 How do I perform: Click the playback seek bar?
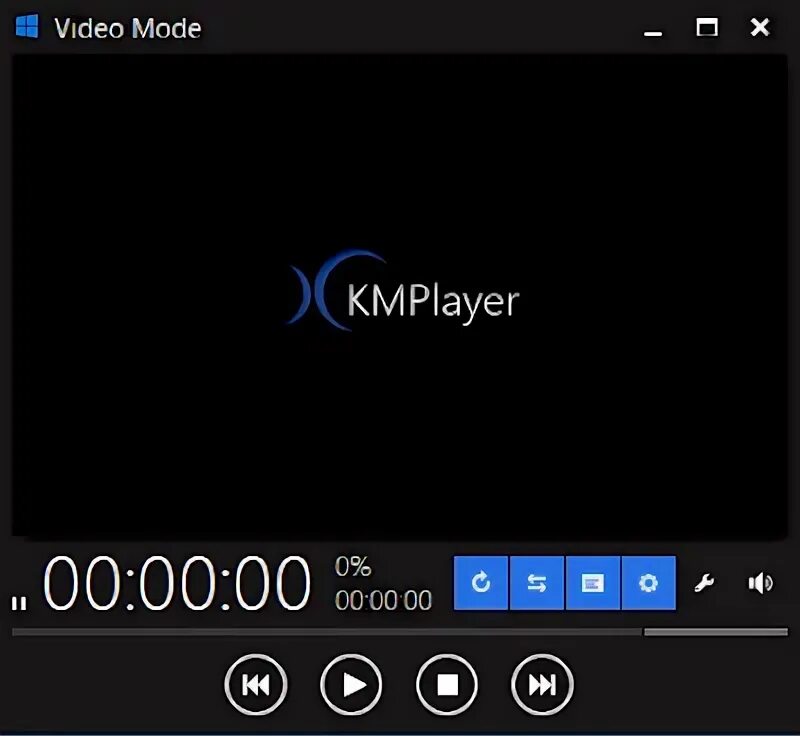(x=327, y=632)
